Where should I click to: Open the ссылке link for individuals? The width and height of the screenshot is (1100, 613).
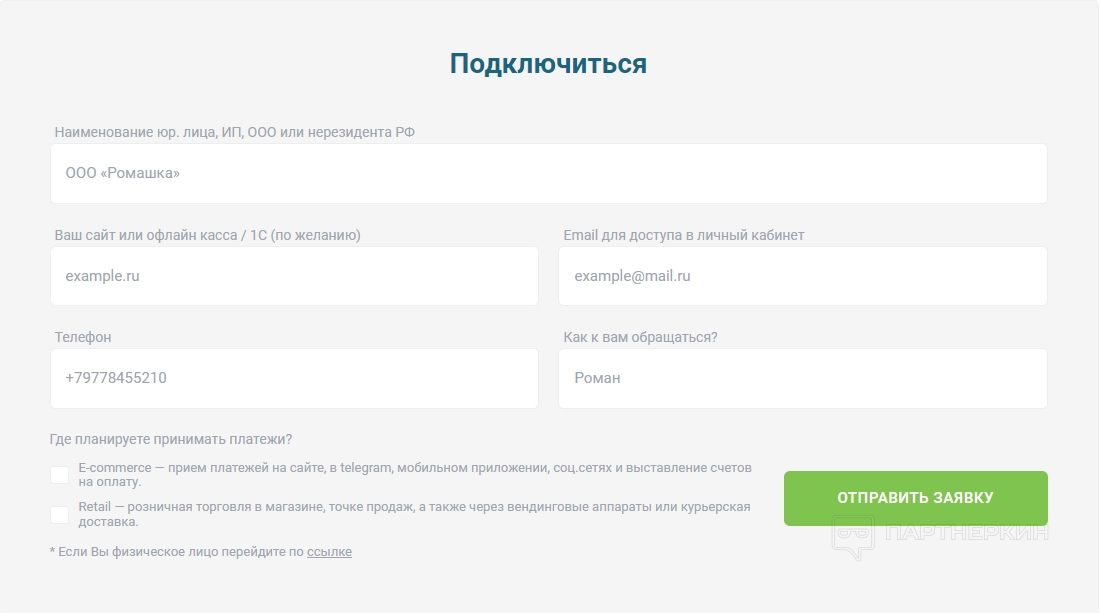(x=329, y=551)
